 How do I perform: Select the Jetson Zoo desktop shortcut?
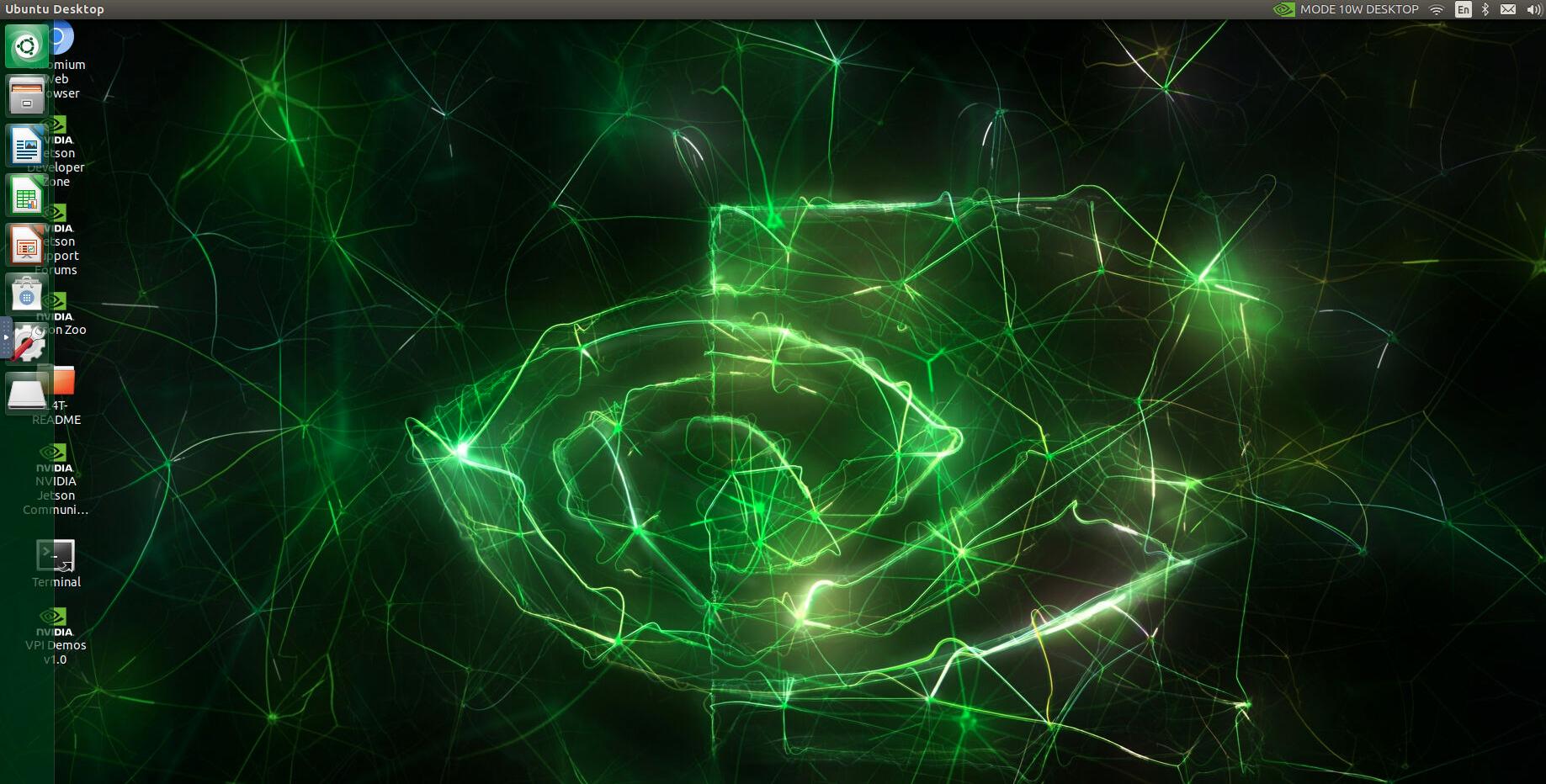(x=61, y=314)
